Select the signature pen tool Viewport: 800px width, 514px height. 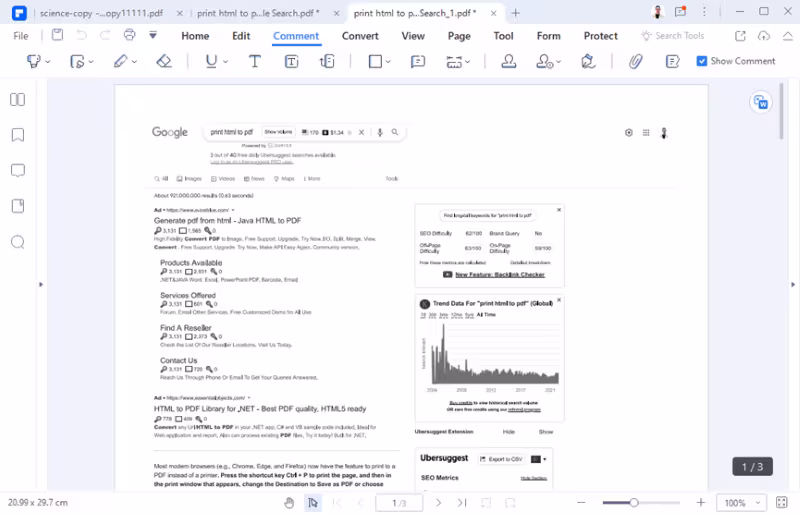click(588, 61)
